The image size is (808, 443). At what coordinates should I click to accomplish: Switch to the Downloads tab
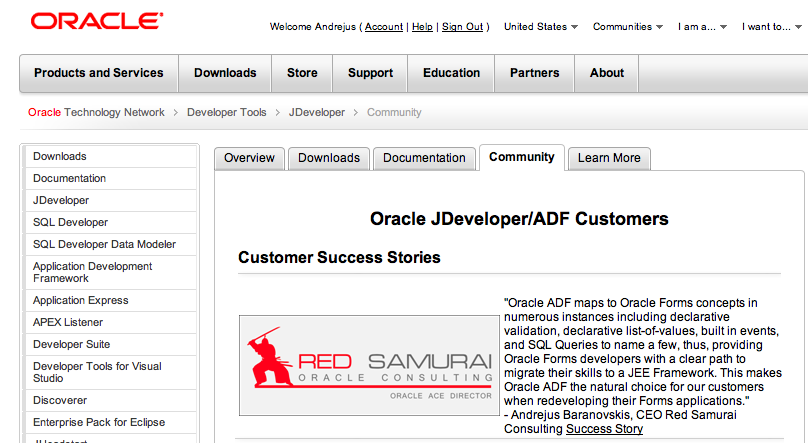329,158
